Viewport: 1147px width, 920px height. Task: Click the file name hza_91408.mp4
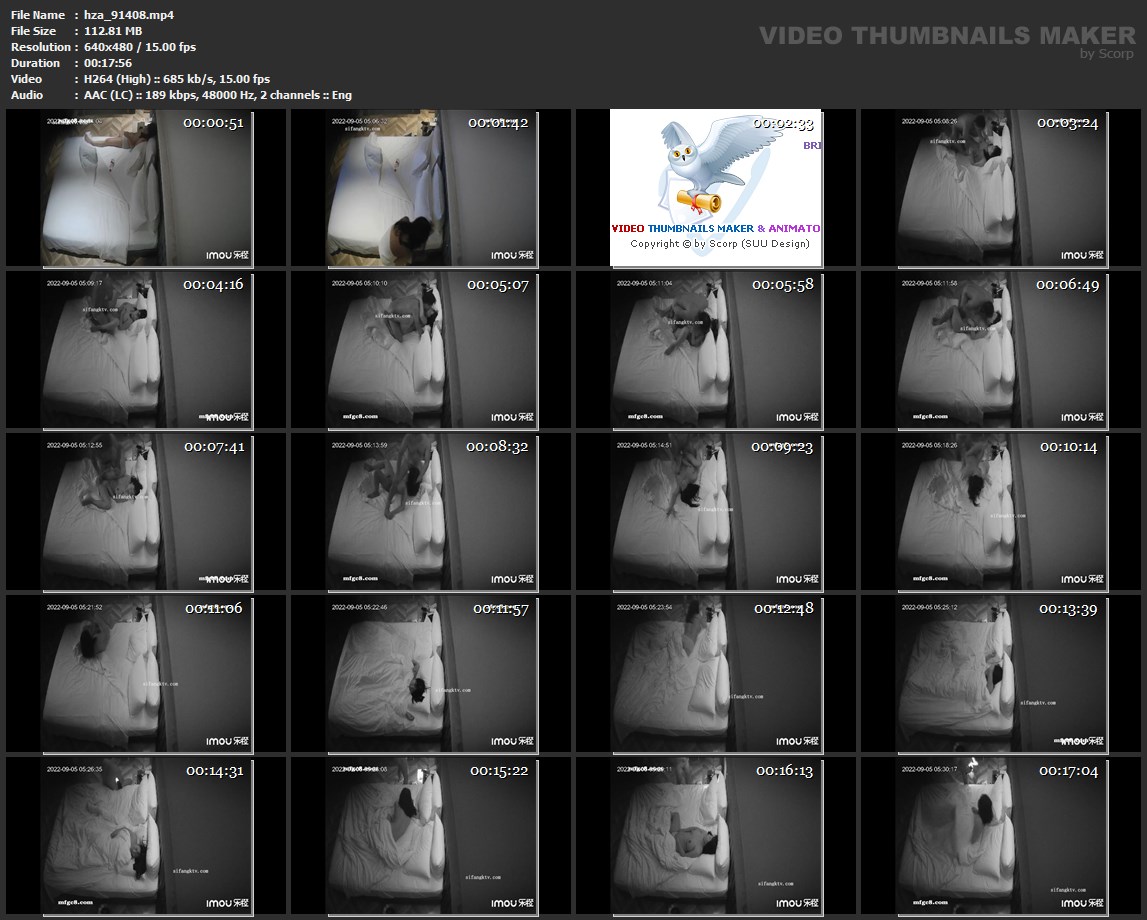pyautogui.click(x=129, y=15)
